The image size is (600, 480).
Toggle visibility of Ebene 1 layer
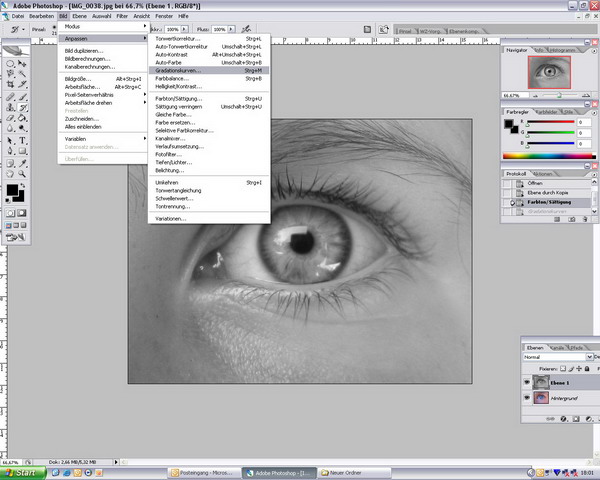pos(527,382)
